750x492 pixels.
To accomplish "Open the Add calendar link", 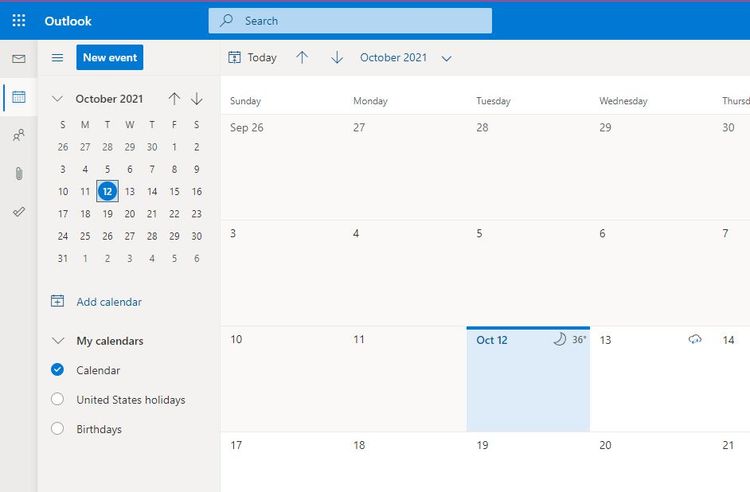I will tap(109, 302).
